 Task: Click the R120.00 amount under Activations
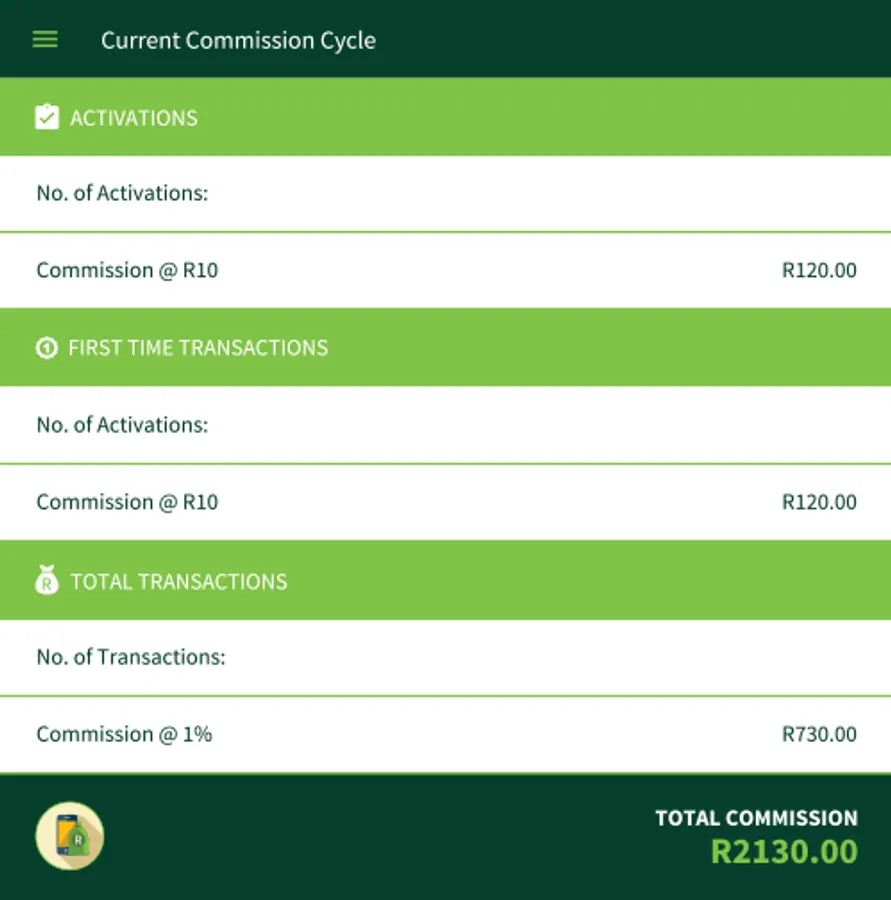click(819, 270)
